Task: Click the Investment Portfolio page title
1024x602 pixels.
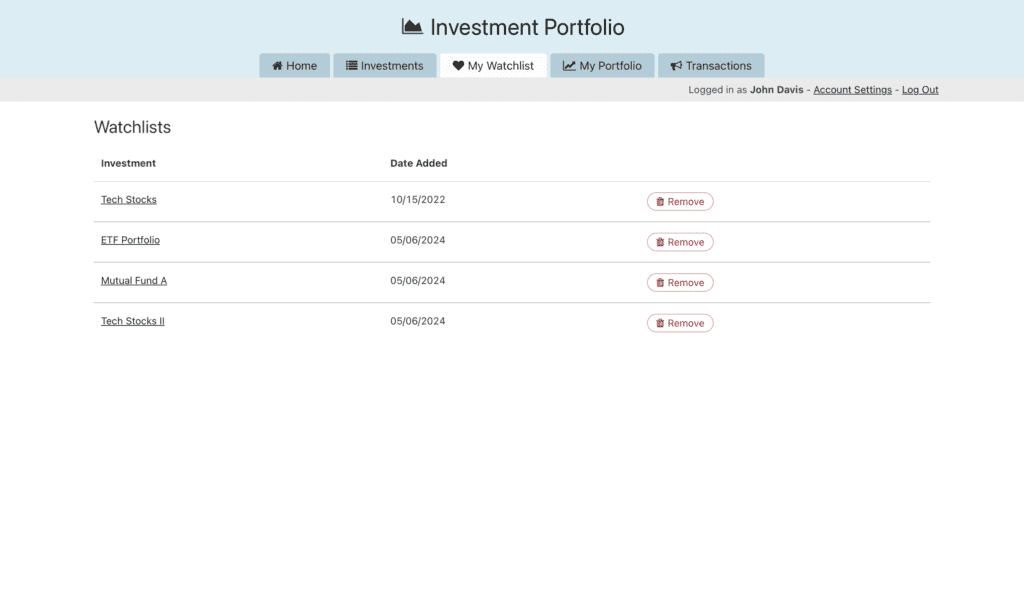Action: 527,27
